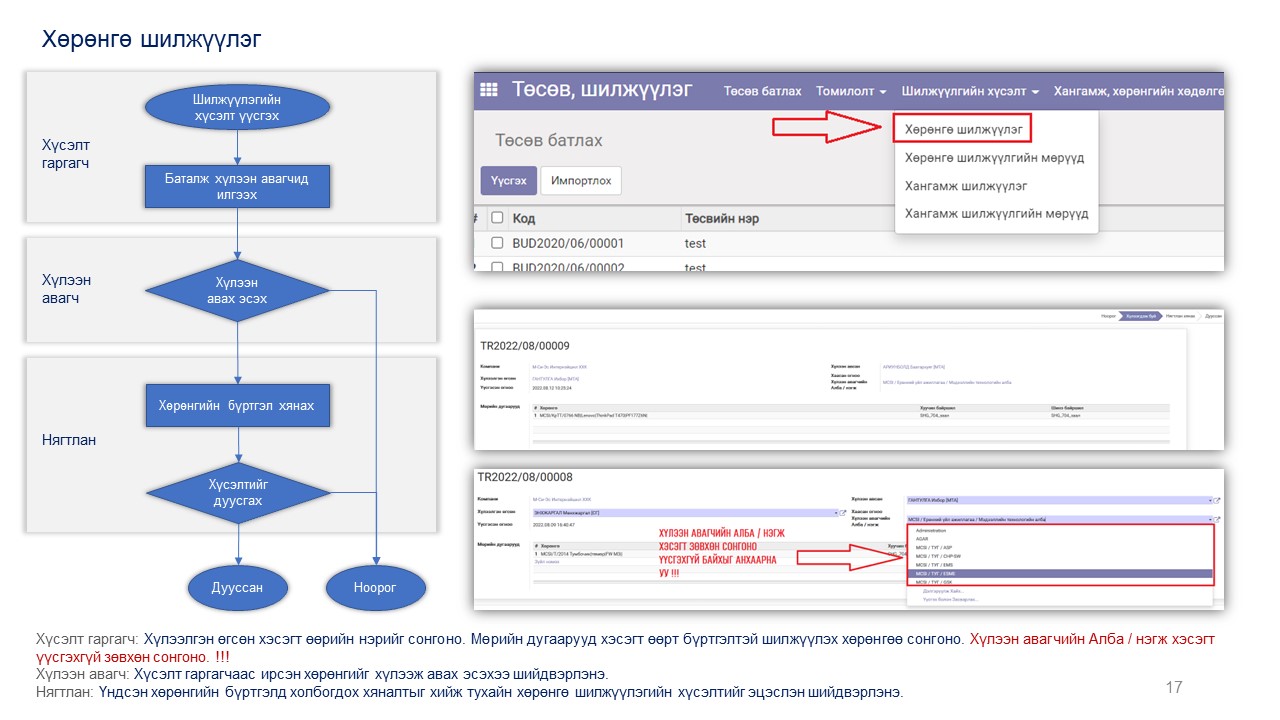Click the Төсөв, шилжүүлэг app title
Image resolution: width=1280 pixels, height=720 pixels.
tap(603, 89)
